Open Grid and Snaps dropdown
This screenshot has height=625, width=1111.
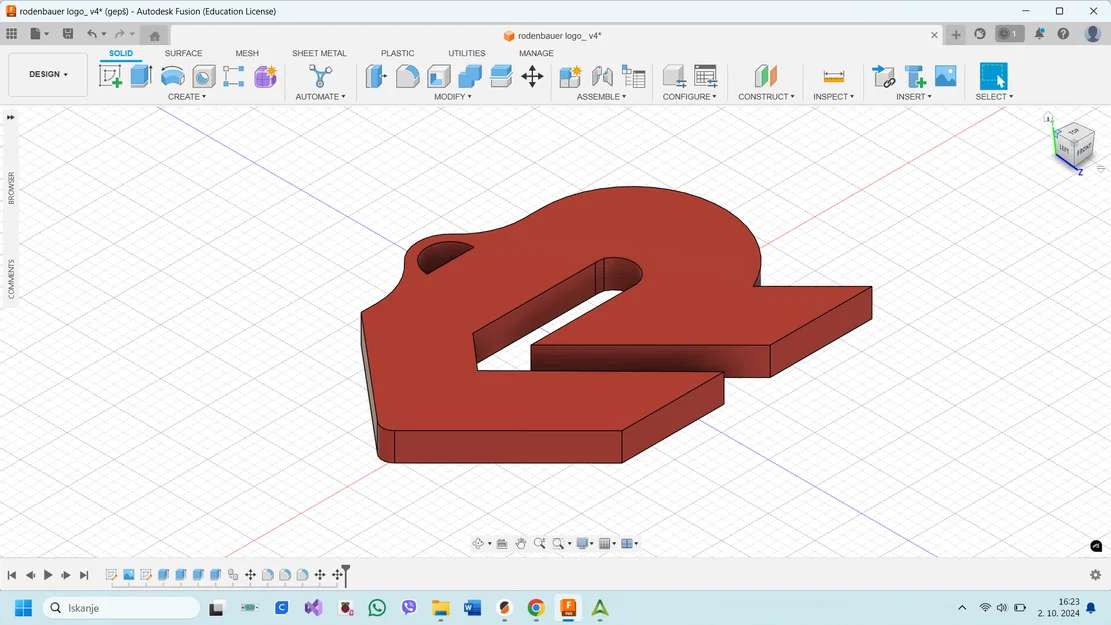[x=607, y=544]
